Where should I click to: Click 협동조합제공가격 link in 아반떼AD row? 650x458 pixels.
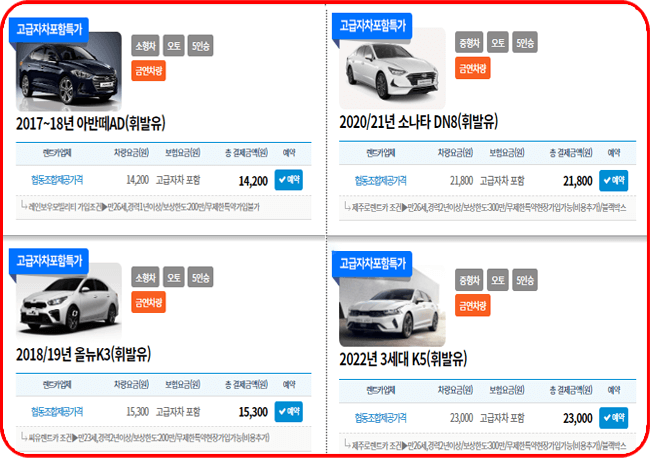57,180
